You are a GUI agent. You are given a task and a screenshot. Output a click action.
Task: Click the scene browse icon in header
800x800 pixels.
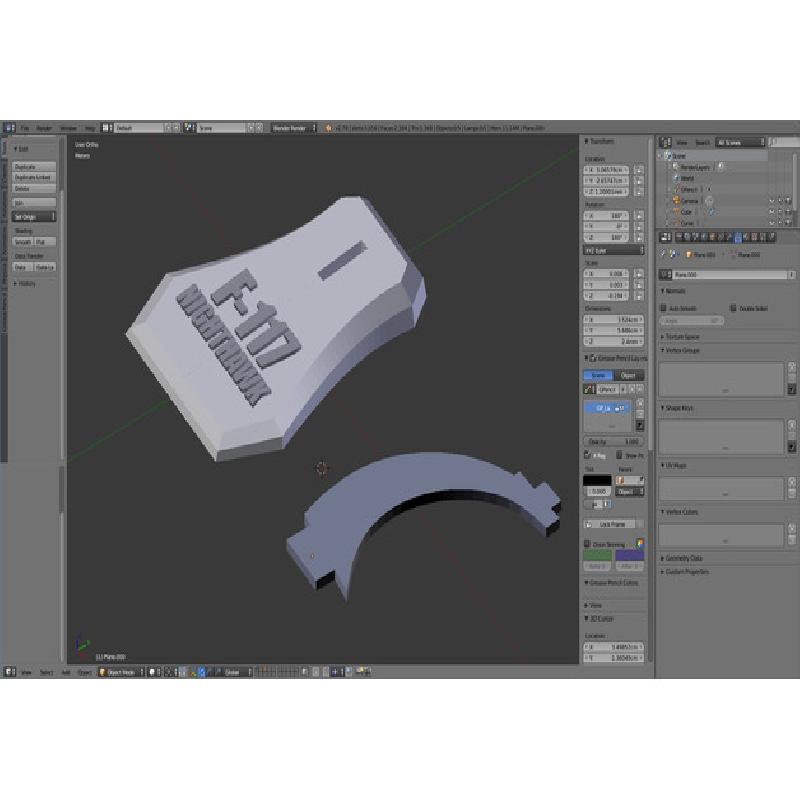pos(190,128)
